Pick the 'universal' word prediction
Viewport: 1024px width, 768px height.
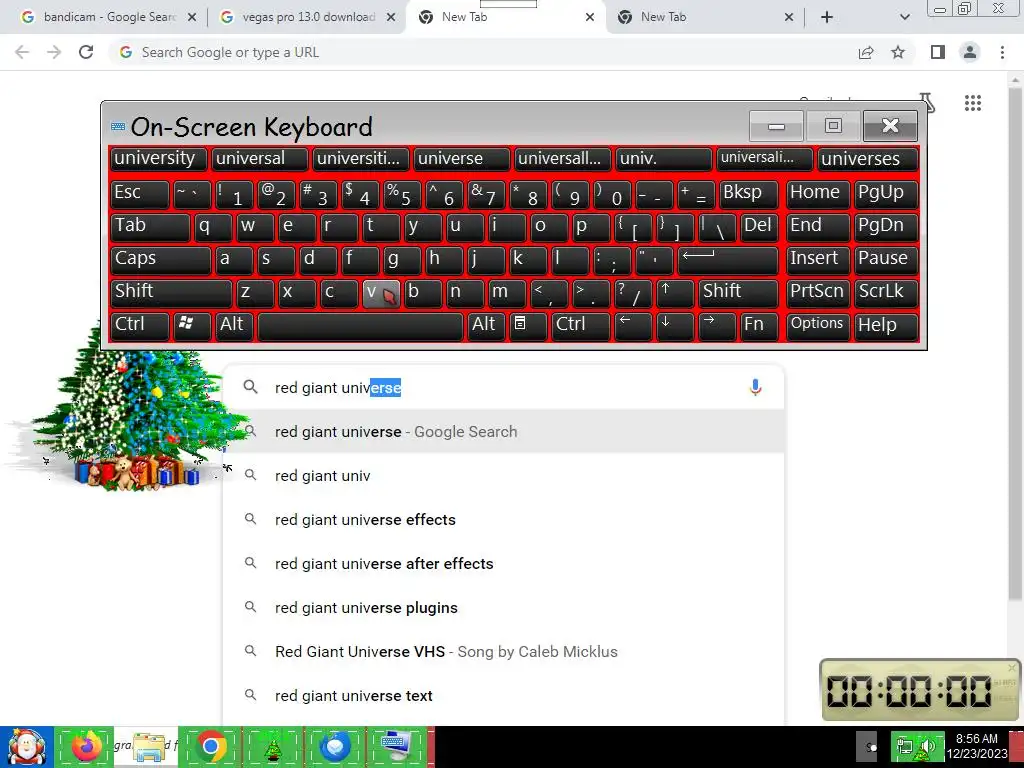coord(260,159)
